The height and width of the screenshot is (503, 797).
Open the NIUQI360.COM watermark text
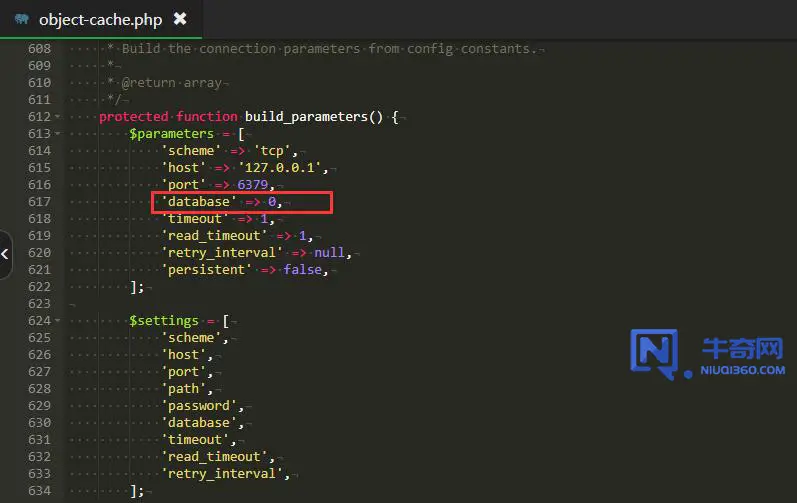[744, 370]
